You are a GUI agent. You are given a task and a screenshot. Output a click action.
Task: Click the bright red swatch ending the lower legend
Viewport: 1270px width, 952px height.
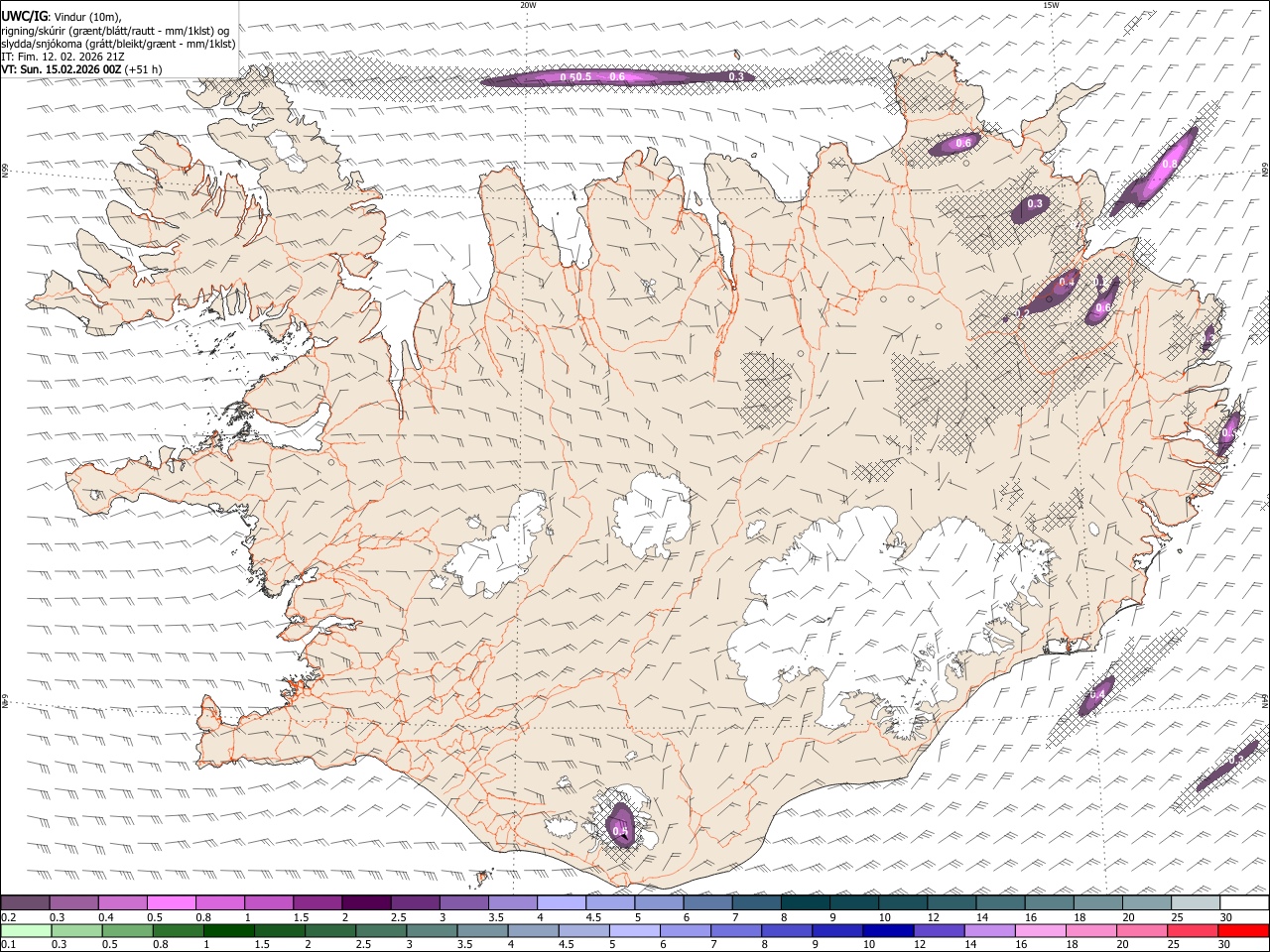pos(1244,930)
